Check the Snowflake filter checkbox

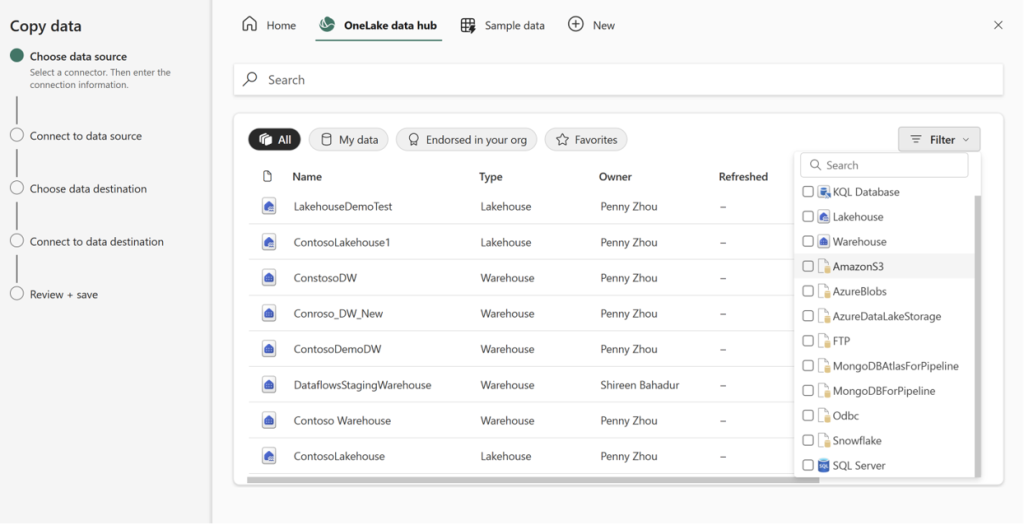coord(808,440)
